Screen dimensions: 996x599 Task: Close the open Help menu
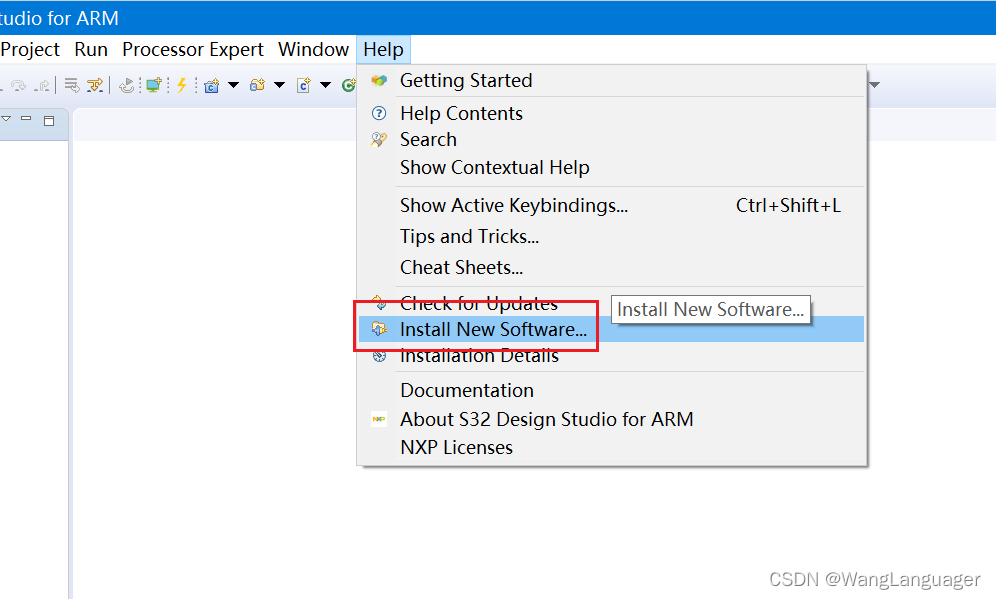pyautogui.click(x=383, y=50)
